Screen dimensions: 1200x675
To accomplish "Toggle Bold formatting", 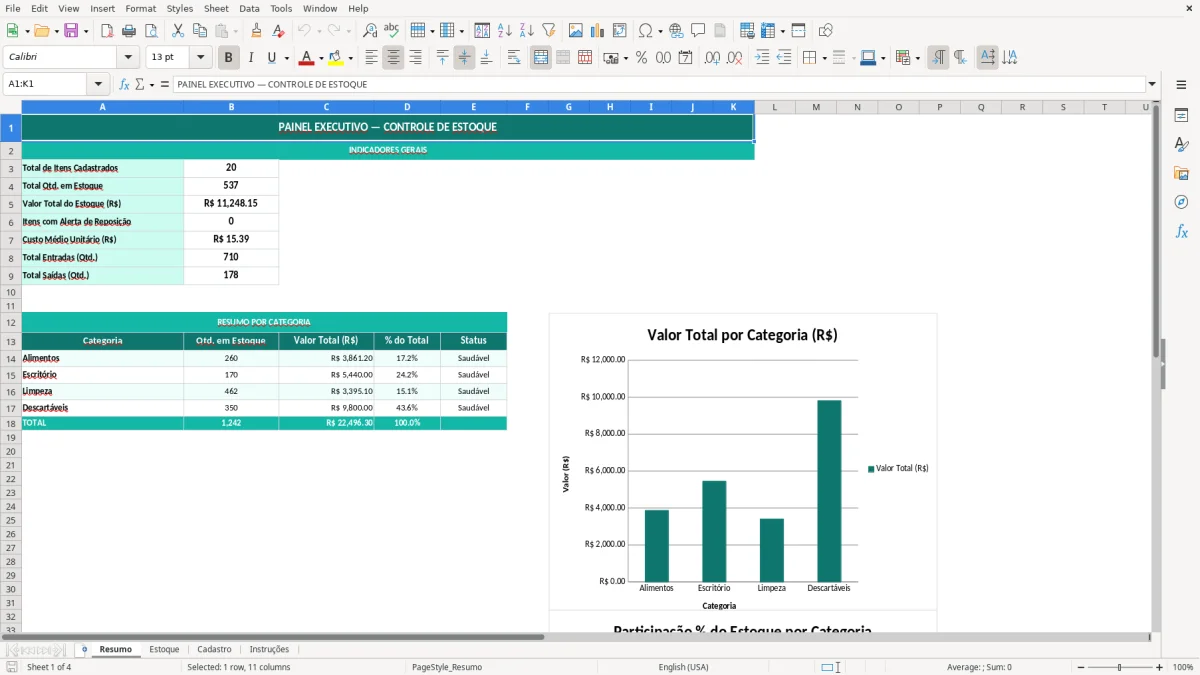I will point(229,58).
